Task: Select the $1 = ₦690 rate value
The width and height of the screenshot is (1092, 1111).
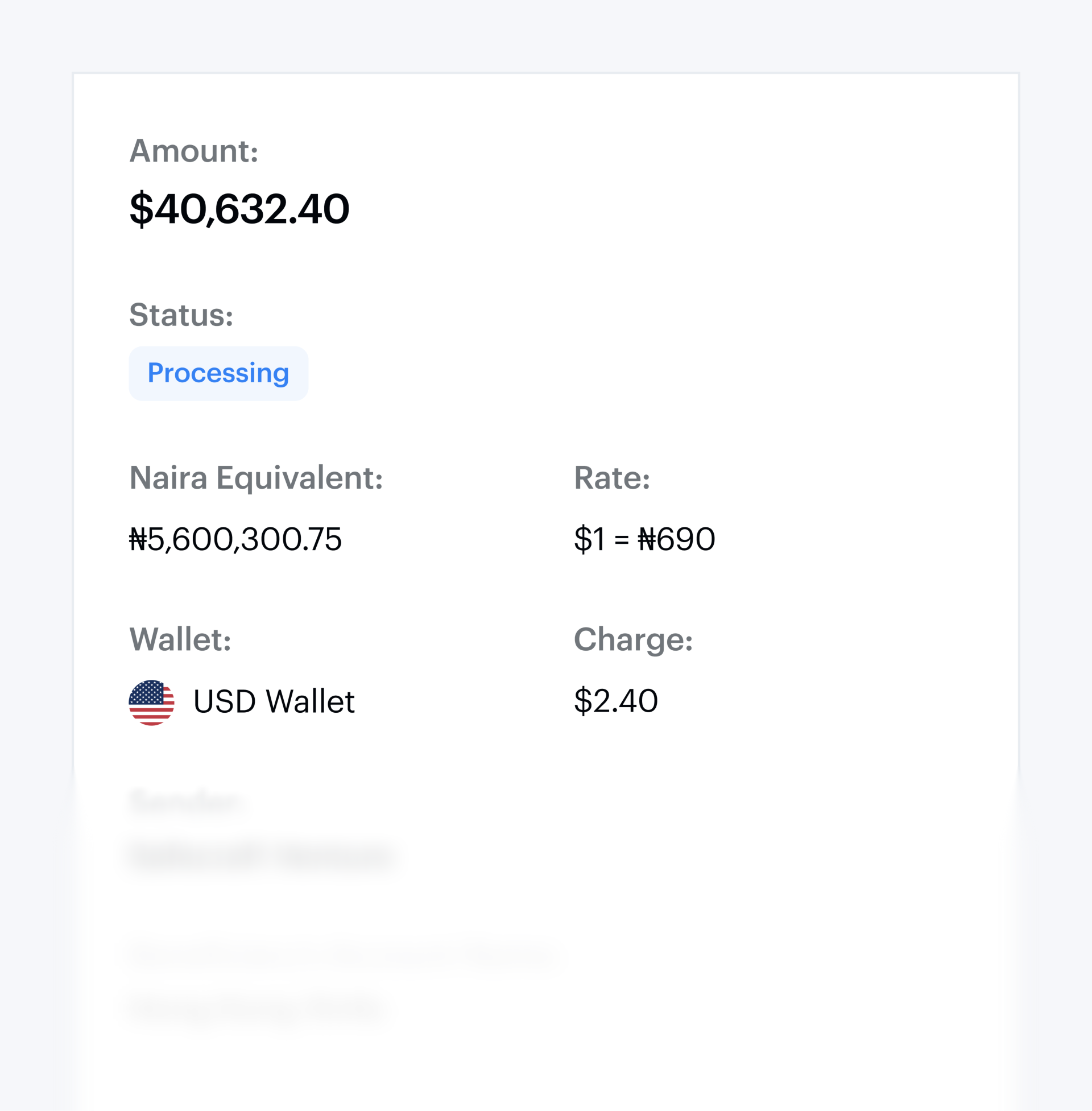Action: pos(644,539)
